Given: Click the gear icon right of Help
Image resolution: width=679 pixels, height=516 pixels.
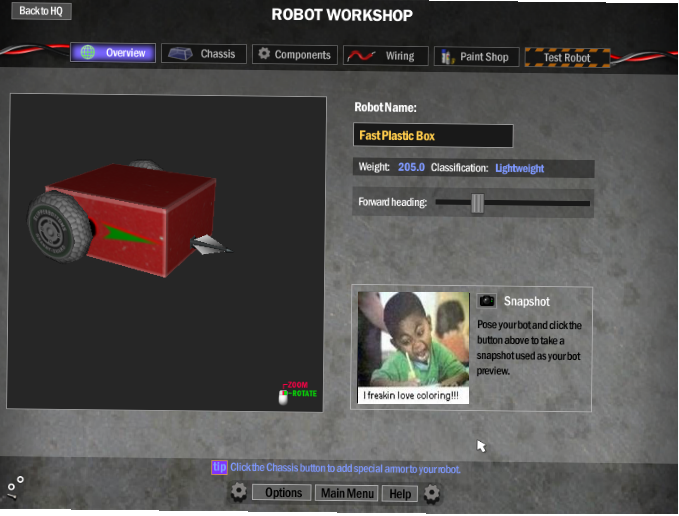Looking at the screenshot, I should tap(431, 492).
